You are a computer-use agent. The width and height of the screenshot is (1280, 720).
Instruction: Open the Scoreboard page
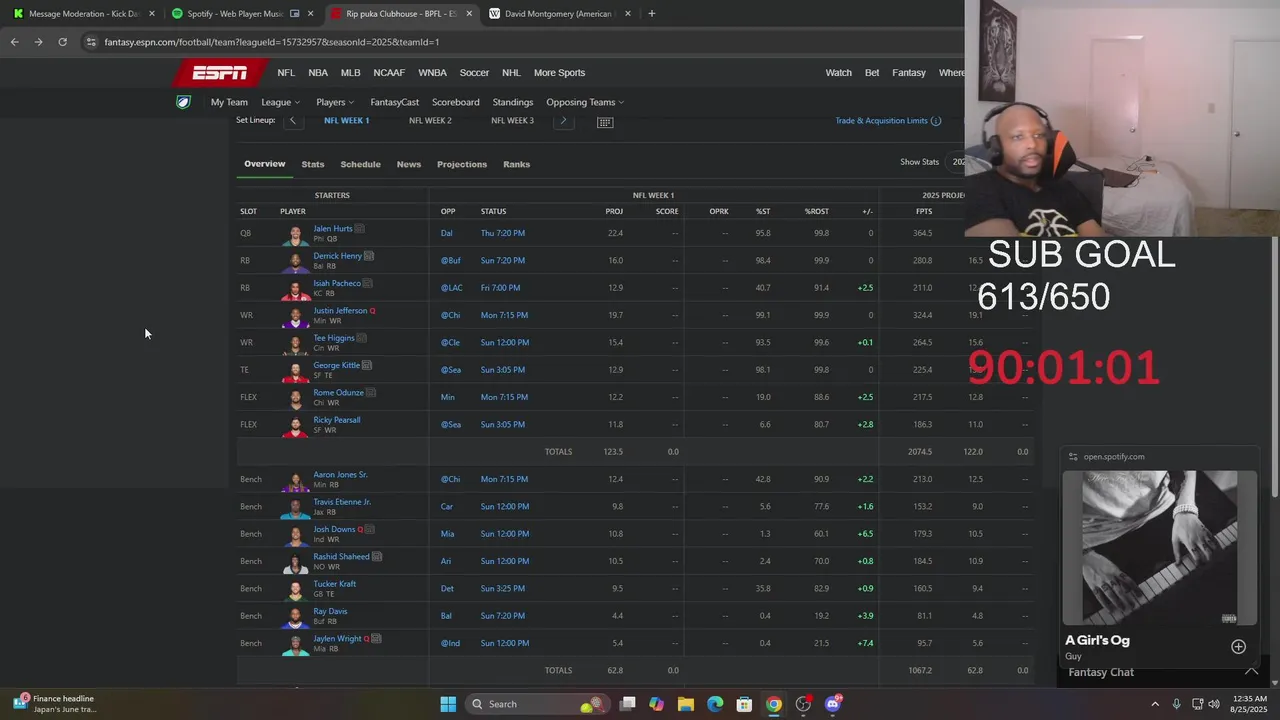coord(456,102)
